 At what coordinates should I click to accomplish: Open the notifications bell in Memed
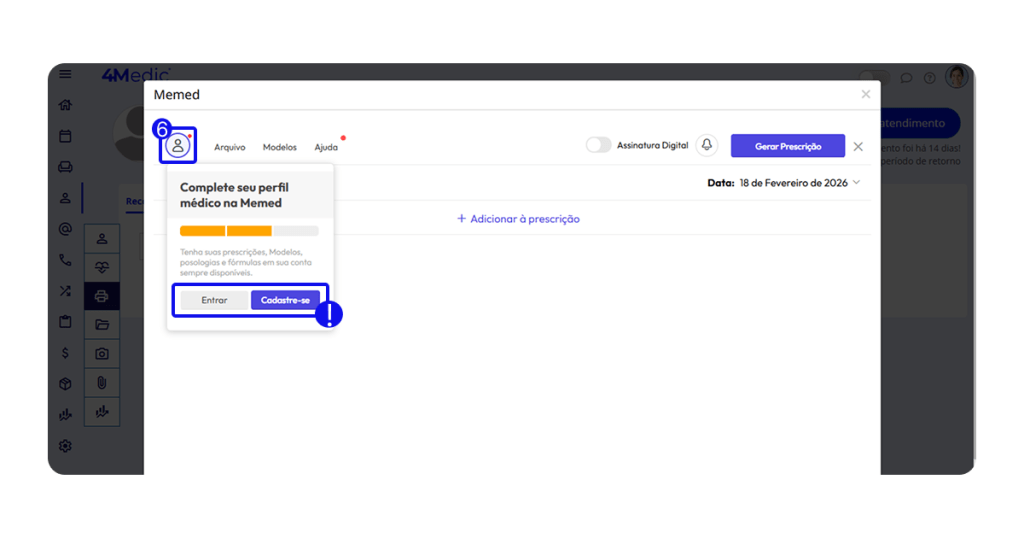[707, 146]
